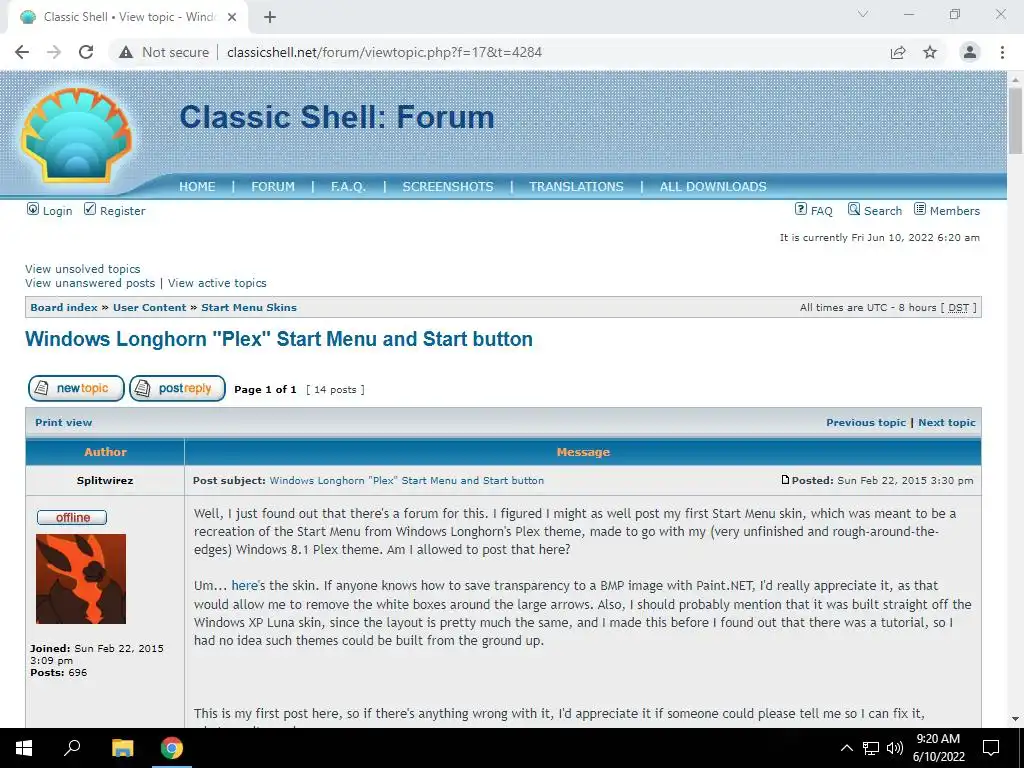Image resolution: width=1024 pixels, height=768 pixels.
Task: Open the ALL DOWNLOADS navigation item
Action: [713, 187]
